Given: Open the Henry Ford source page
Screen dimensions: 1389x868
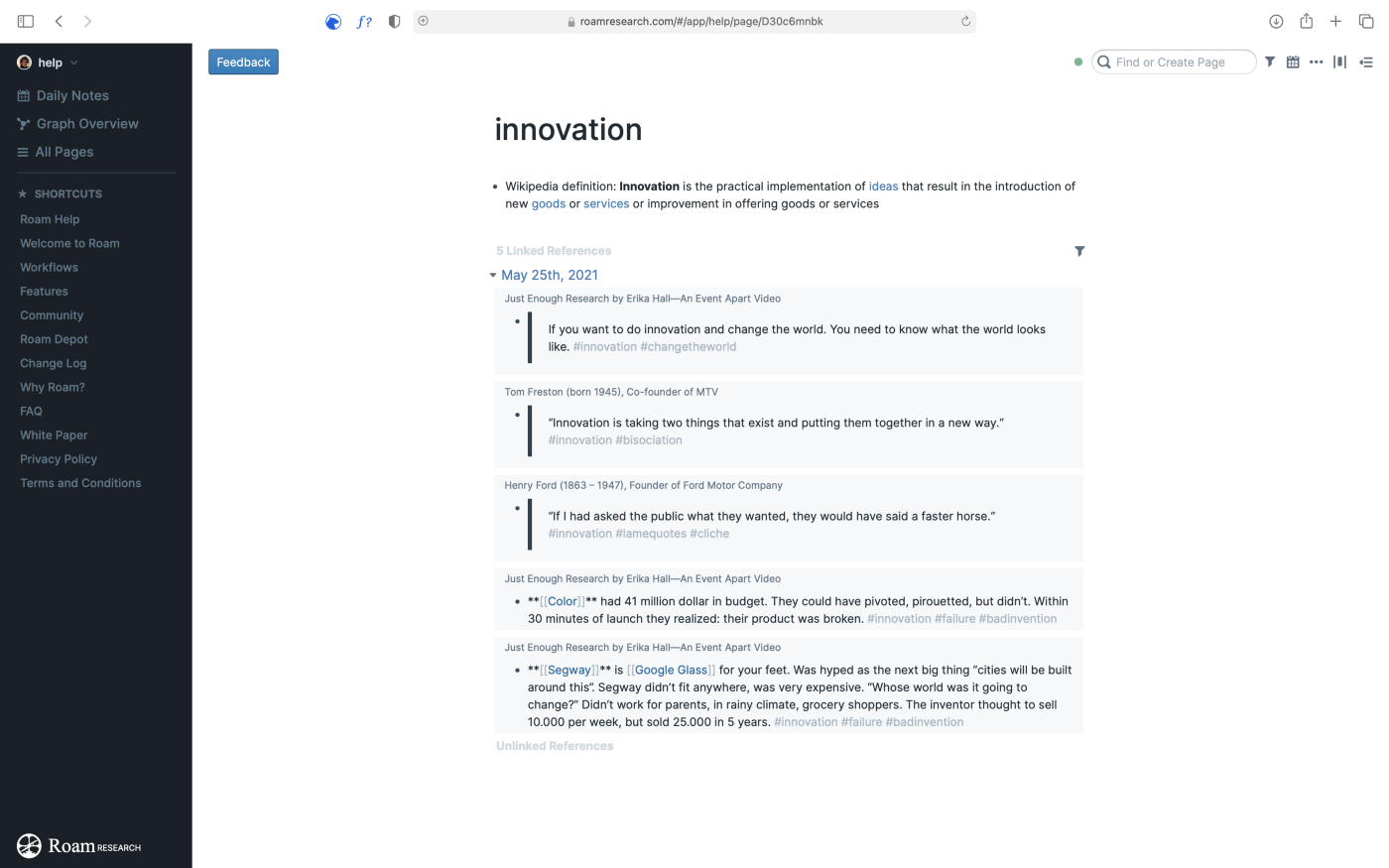Looking at the screenshot, I should (x=643, y=485).
